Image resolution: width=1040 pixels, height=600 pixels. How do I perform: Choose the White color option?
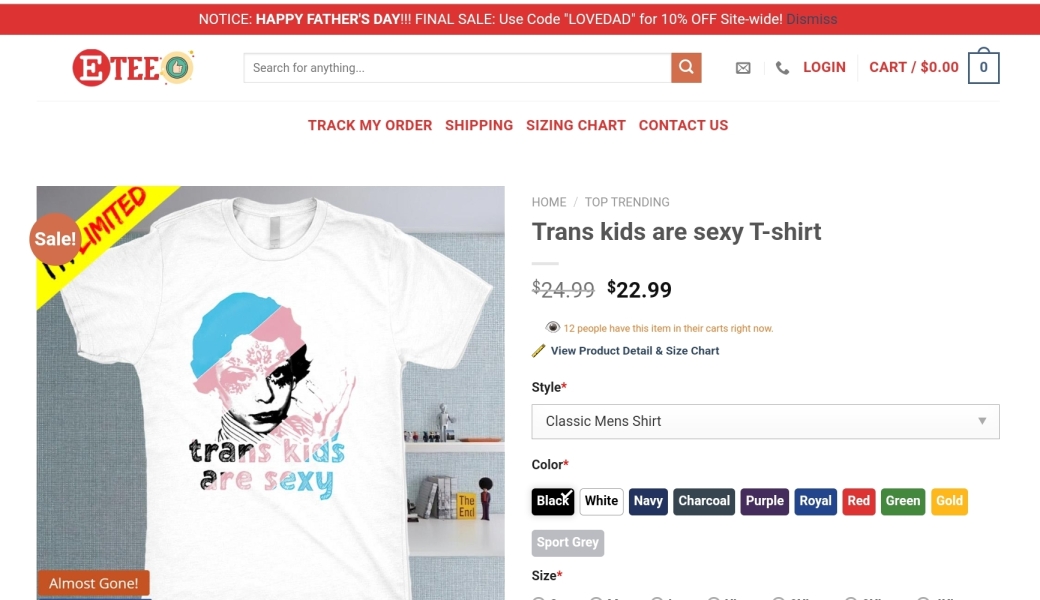tap(602, 501)
